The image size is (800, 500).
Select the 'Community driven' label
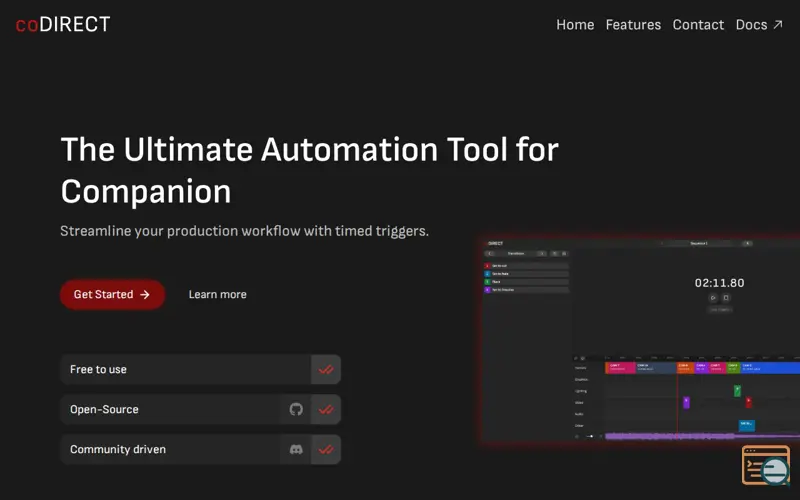[x=118, y=449]
